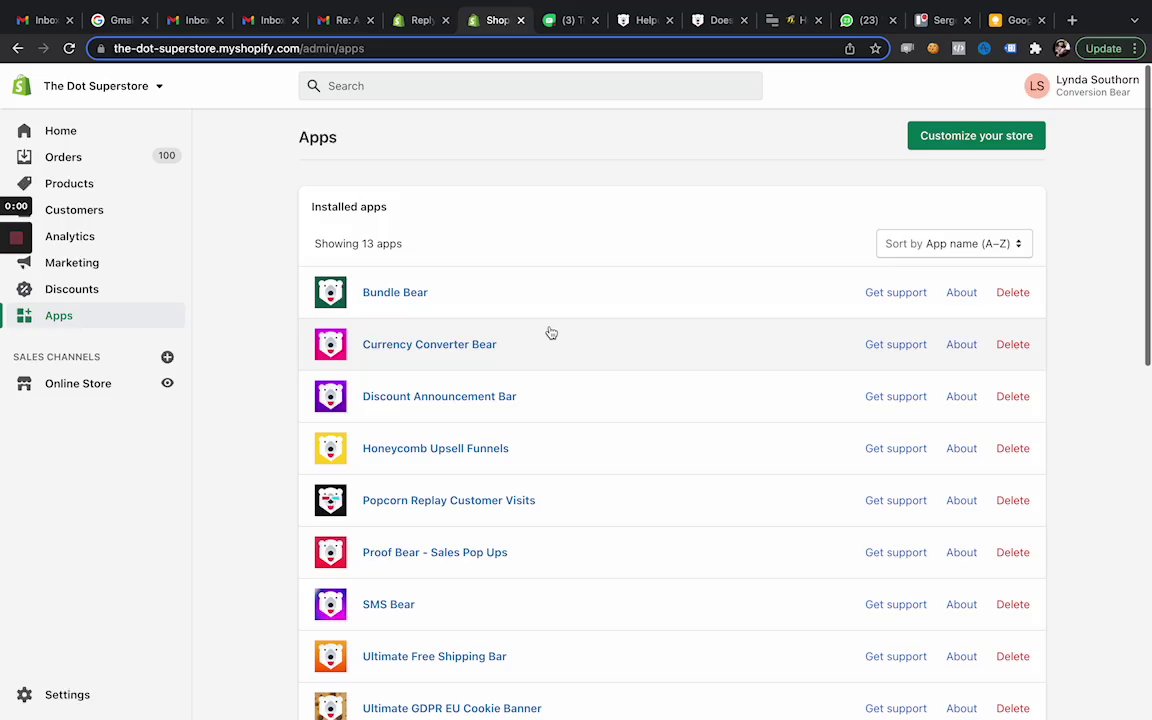
Task: Open Popcorn Replay Customer Visits app
Action: click(x=449, y=500)
